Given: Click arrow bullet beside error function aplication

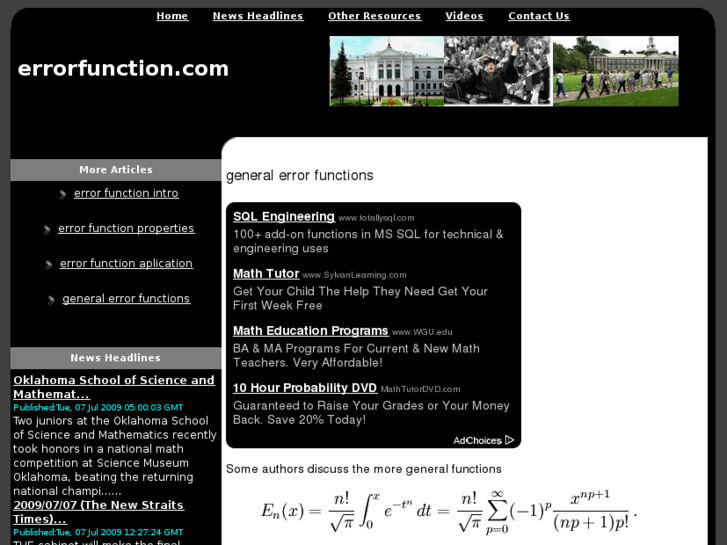Looking at the screenshot, I should 49,265.
